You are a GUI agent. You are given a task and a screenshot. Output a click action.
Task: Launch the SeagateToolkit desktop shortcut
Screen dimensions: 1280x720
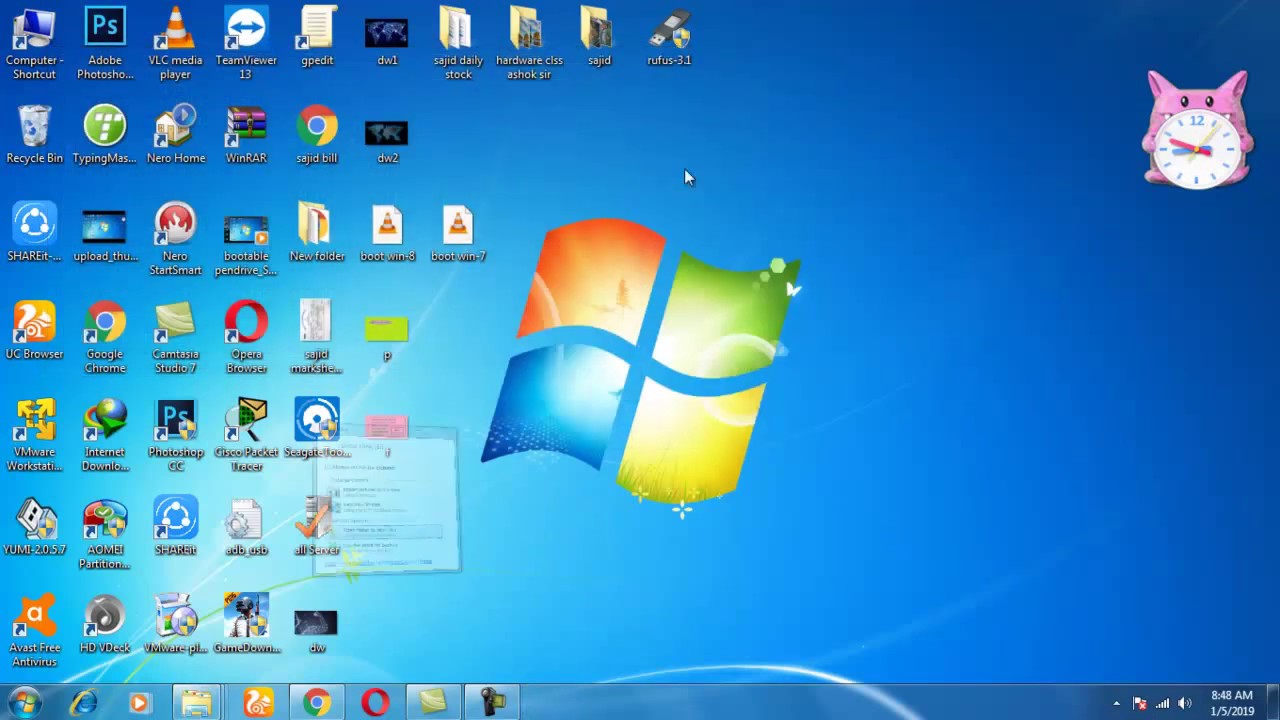coord(317,429)
